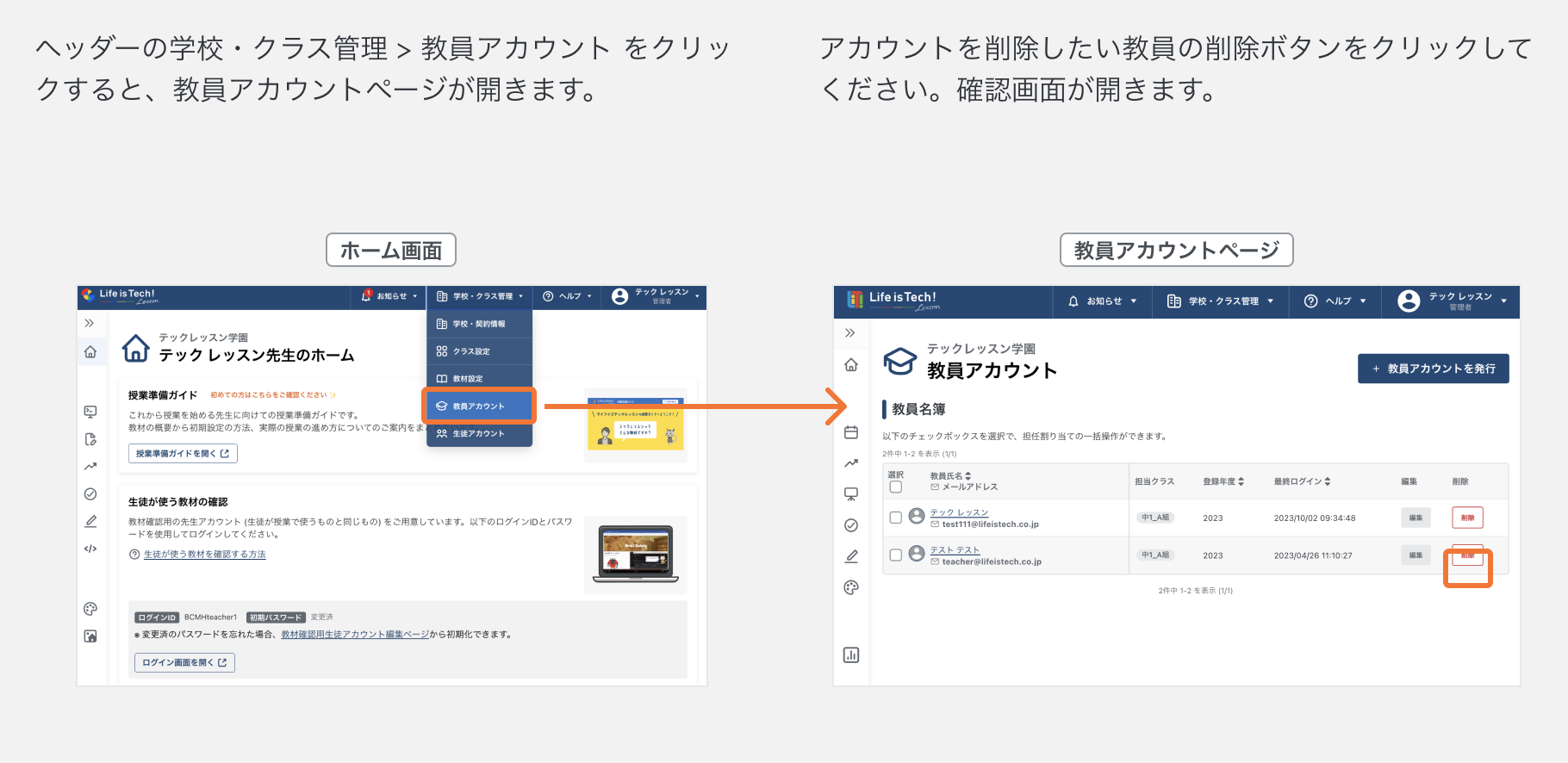The width and height of the screenshot is (1568, 763).
Task: Click 削除 for teacher@lifeistech.co.jp row
Action: (1467, 555)
